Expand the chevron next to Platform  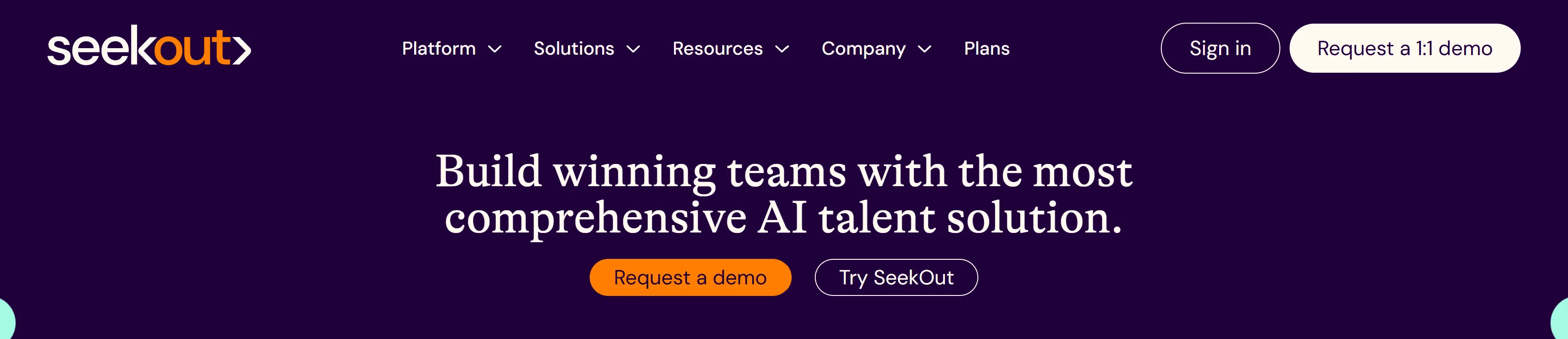(x=496, y=49)
